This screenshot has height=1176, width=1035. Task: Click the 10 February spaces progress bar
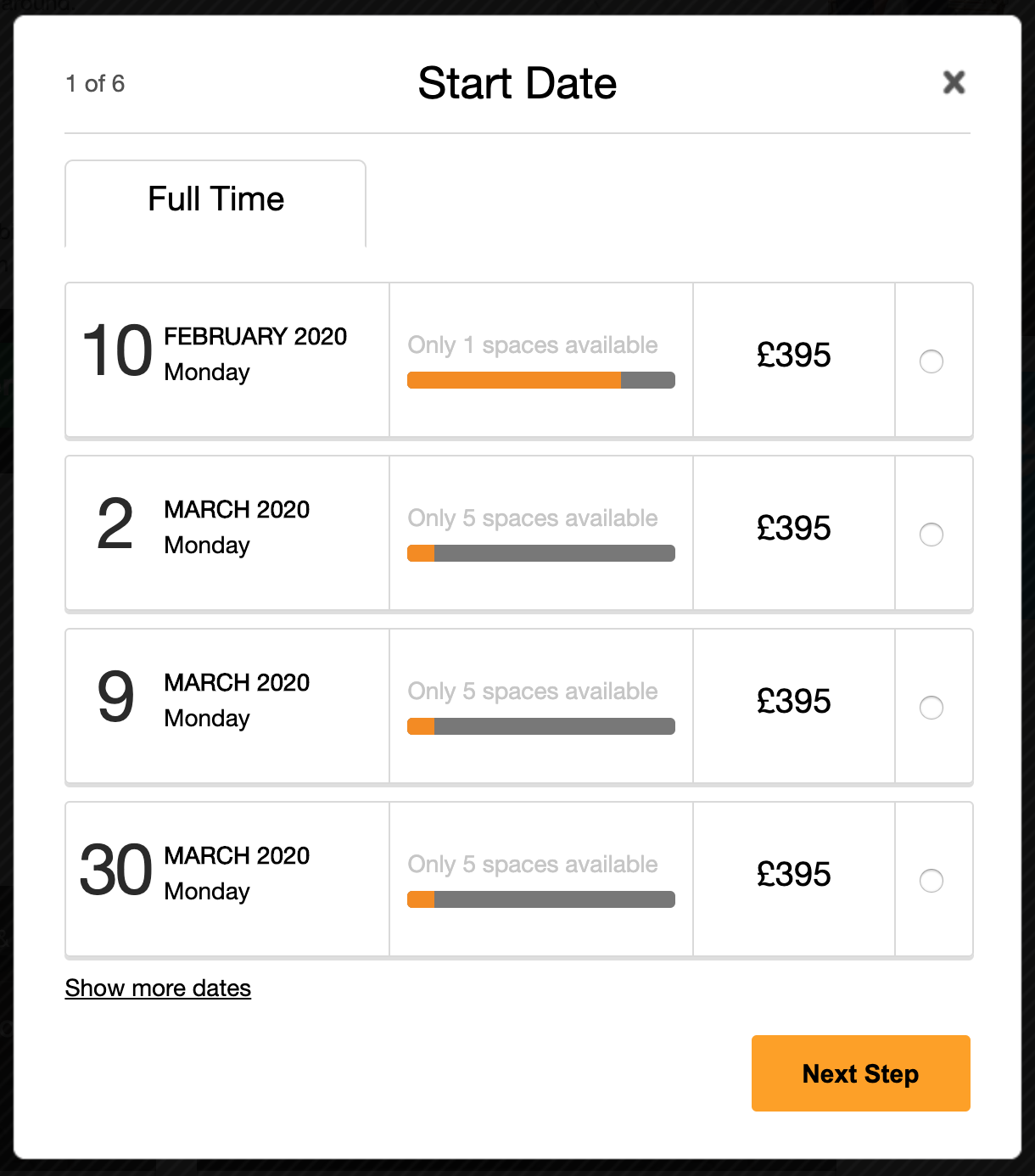coord(540,380)
